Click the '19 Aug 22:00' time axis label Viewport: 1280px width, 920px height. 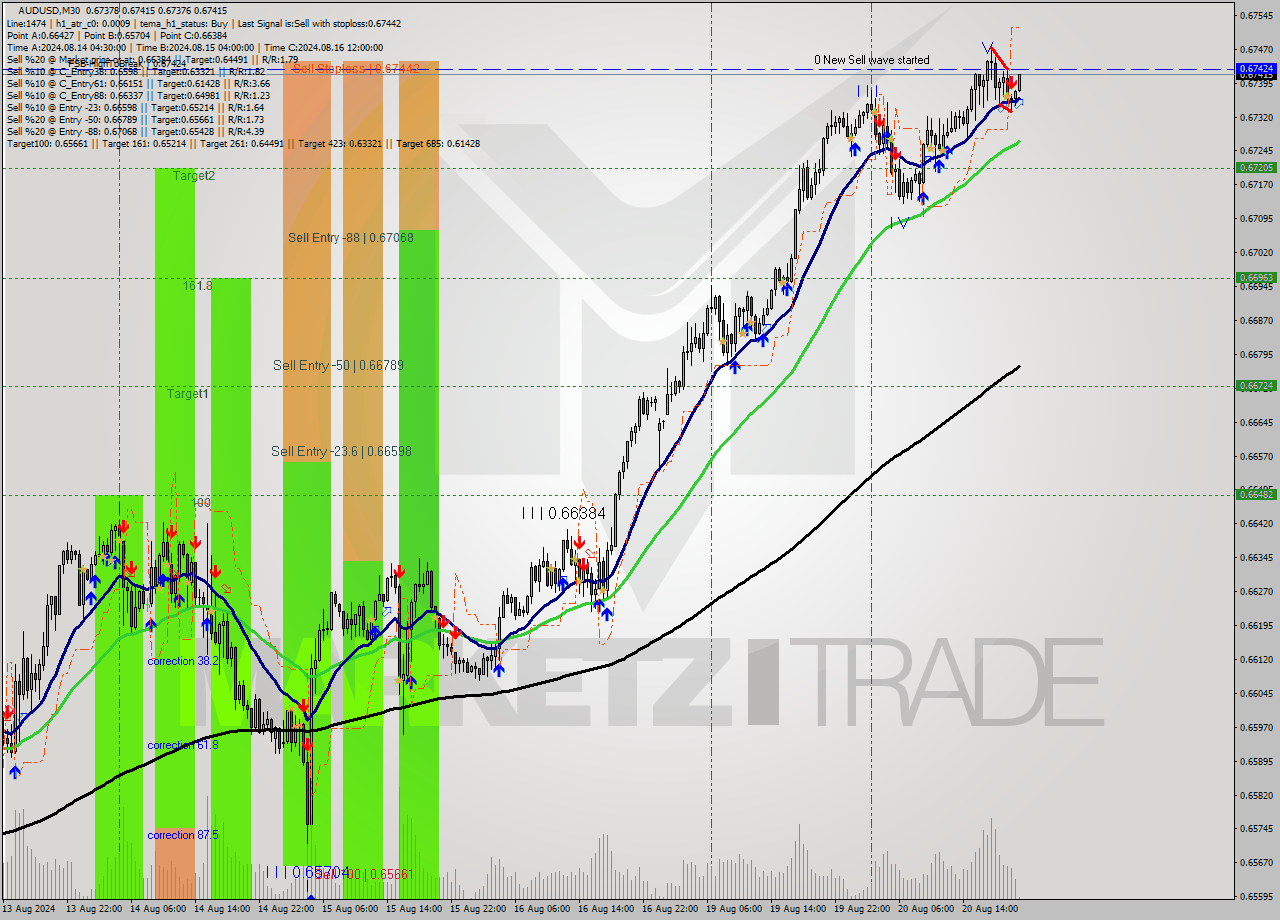(x=863, y=909)
